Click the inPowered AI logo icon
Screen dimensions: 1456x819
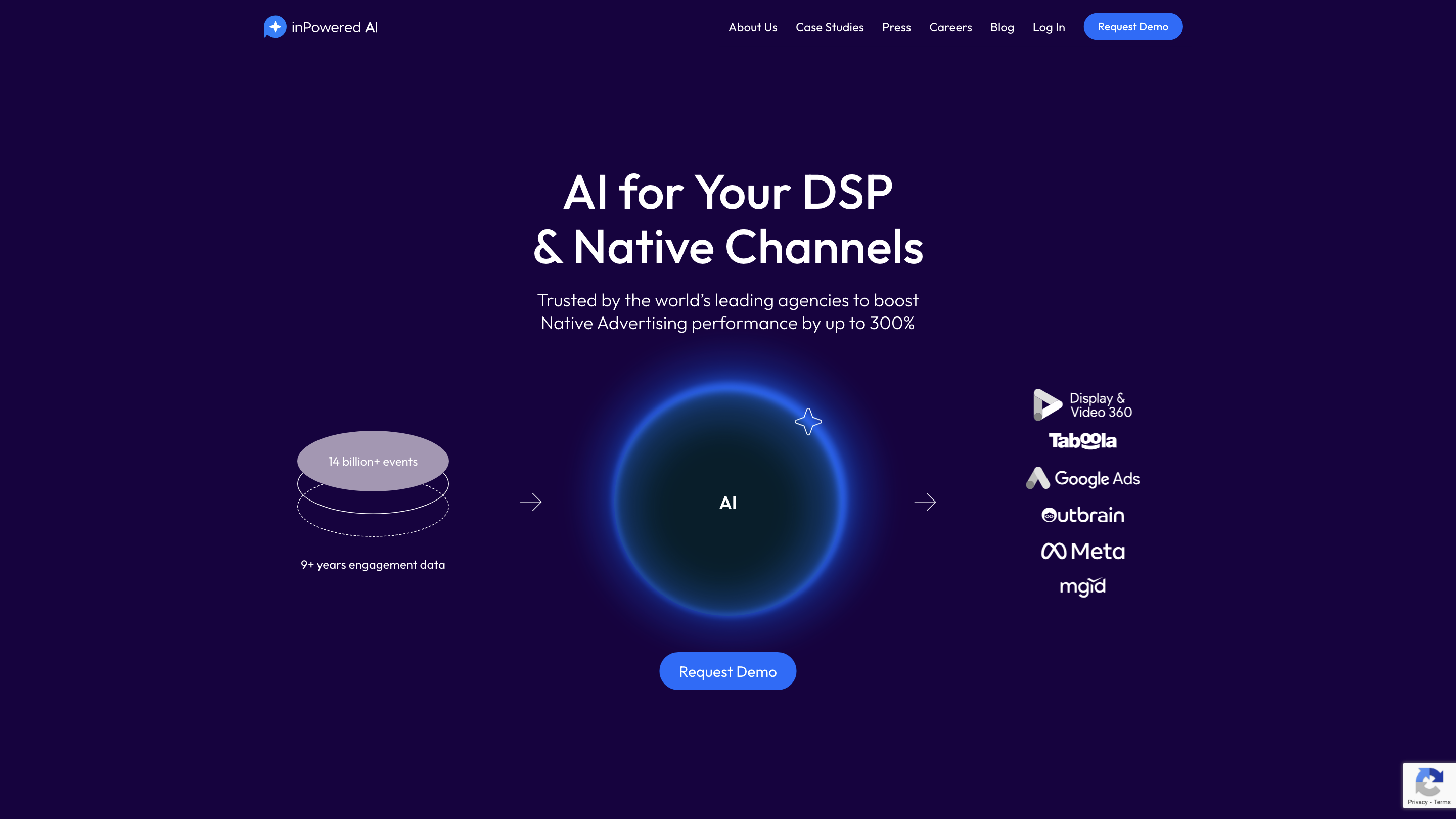coord(275,27)
